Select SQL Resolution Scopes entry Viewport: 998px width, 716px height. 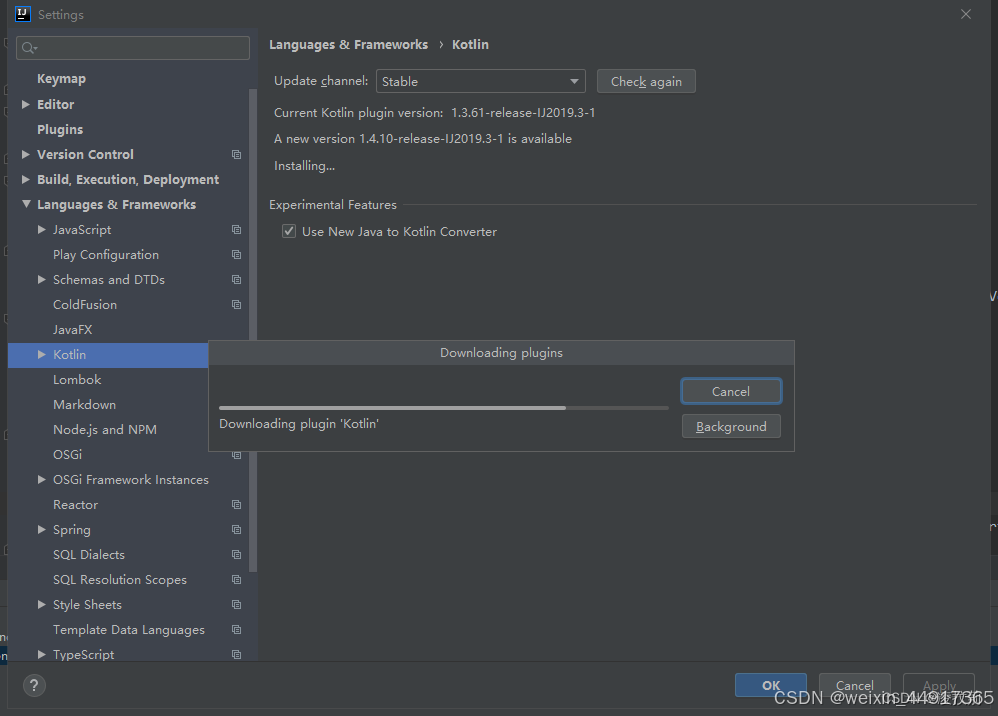pyautogui.click(x=120, y=580)
